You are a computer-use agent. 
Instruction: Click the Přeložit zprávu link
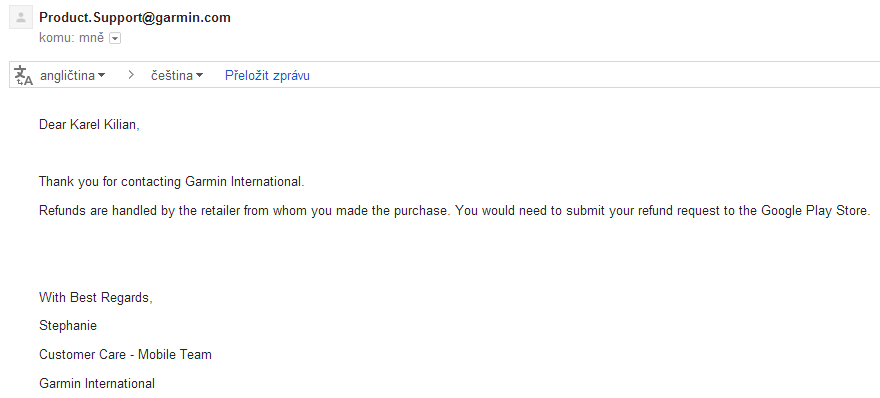[x=267, y=75]
